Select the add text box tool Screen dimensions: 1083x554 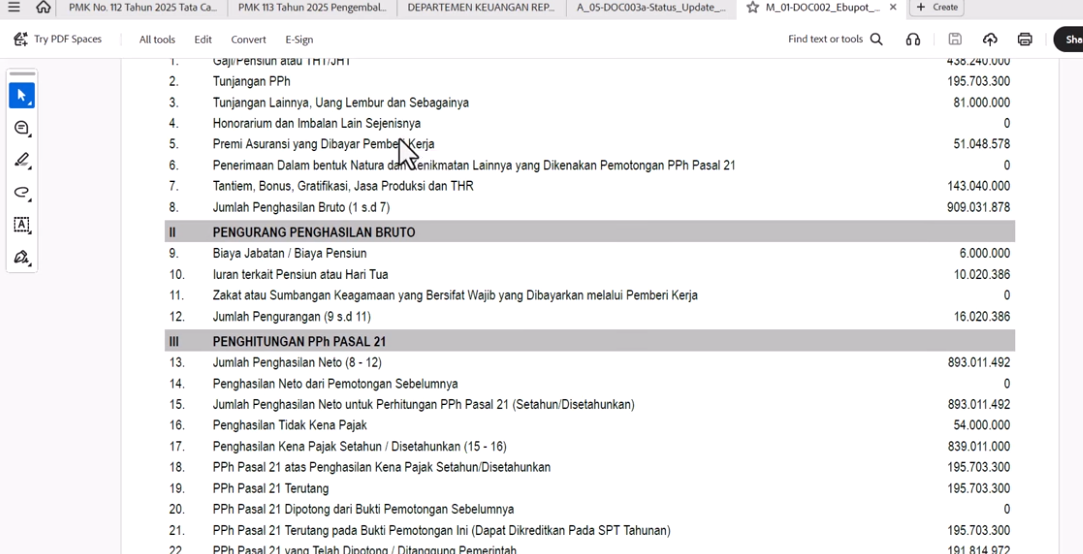22,224
